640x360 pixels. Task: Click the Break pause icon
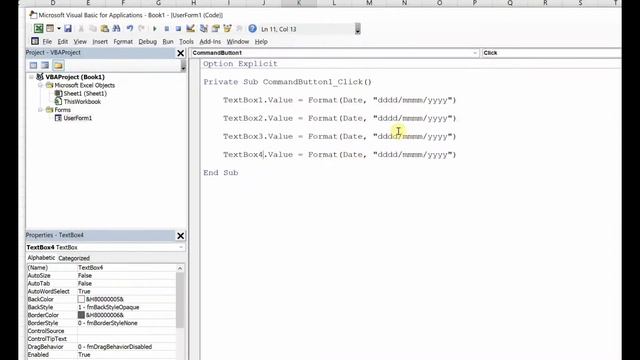pyautogui.click(x=167, y=29)
